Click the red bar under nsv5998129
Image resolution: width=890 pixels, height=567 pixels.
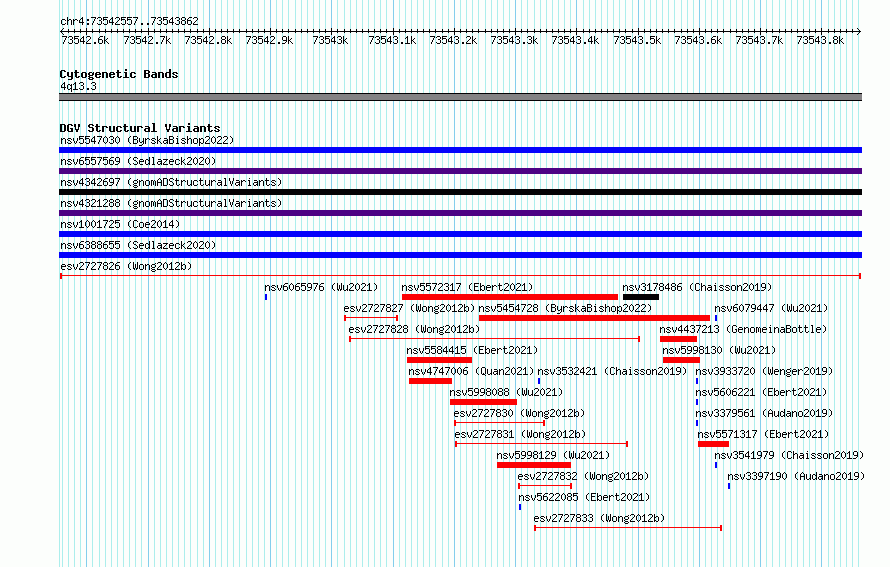pos(534,465)
